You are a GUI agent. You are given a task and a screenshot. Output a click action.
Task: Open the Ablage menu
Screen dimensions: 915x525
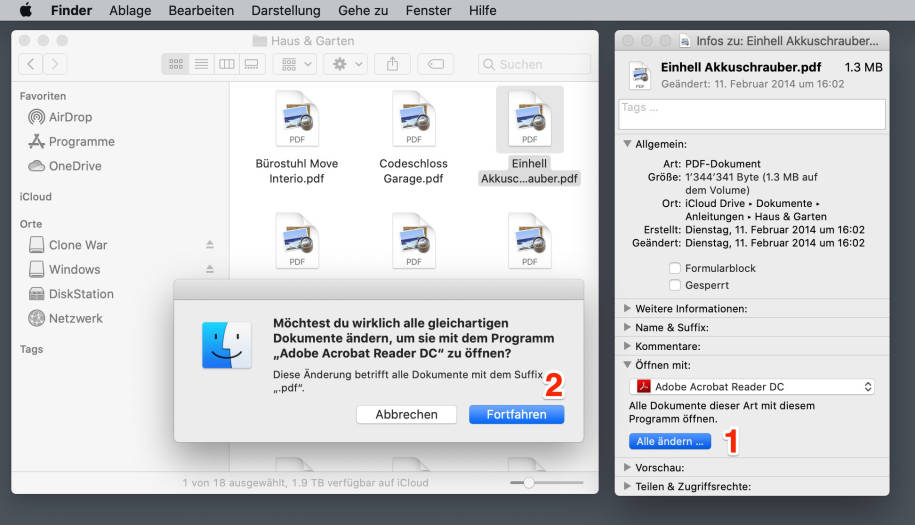pos(130,10)
